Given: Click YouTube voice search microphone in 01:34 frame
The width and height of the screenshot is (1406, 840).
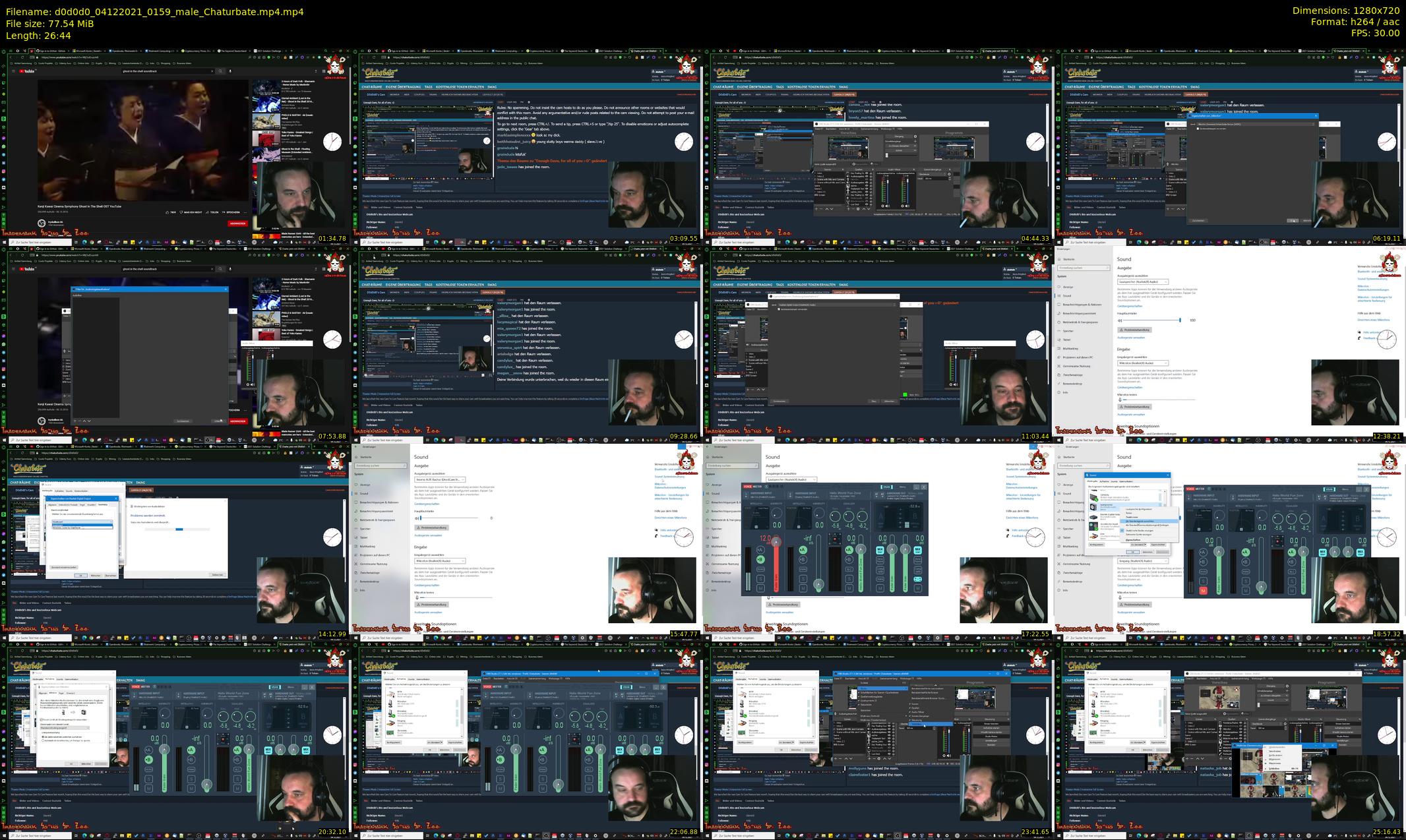Looking at the screenshot, I should point(229,71).
